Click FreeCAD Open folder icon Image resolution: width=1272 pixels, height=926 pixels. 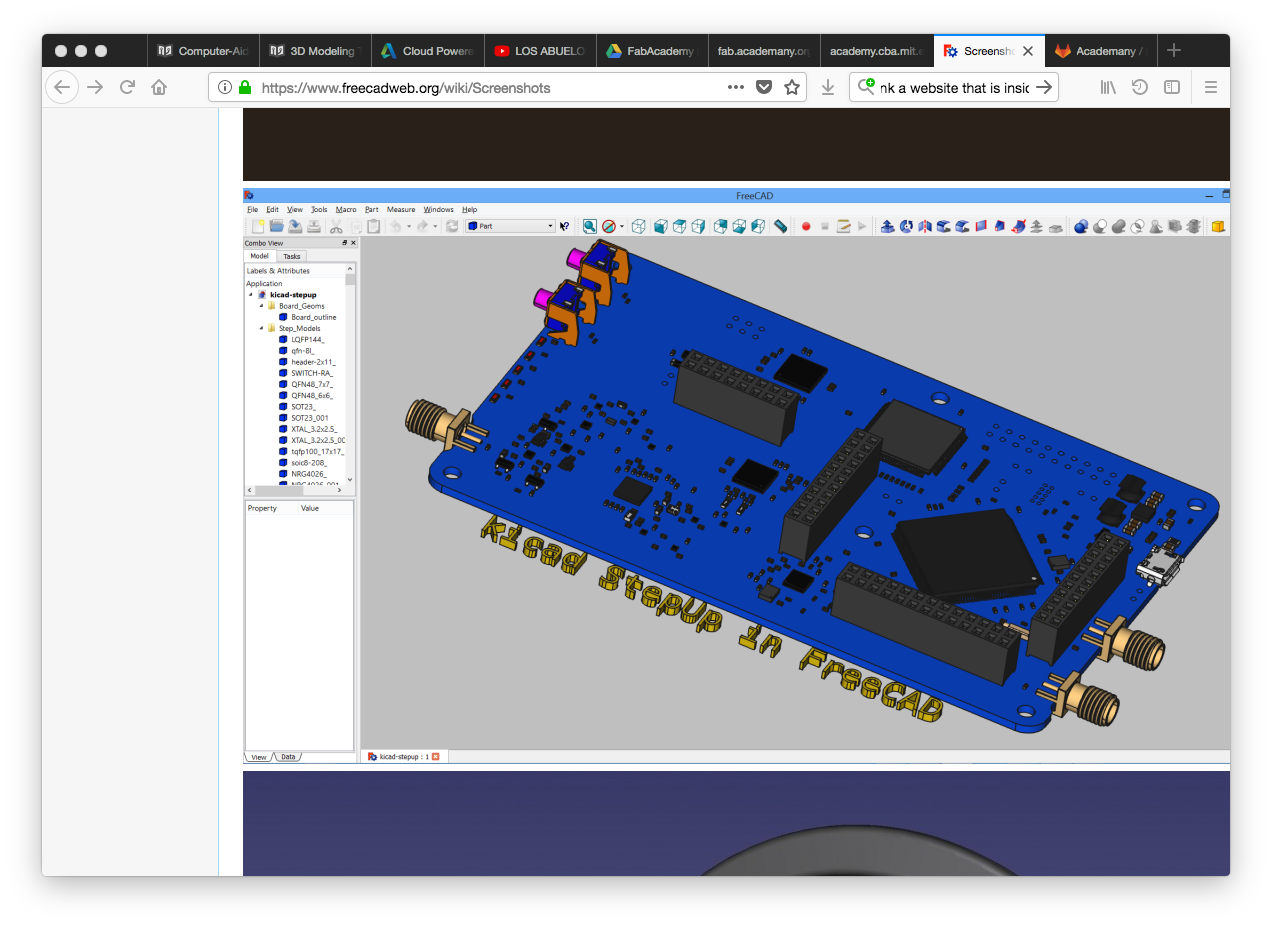277,226
